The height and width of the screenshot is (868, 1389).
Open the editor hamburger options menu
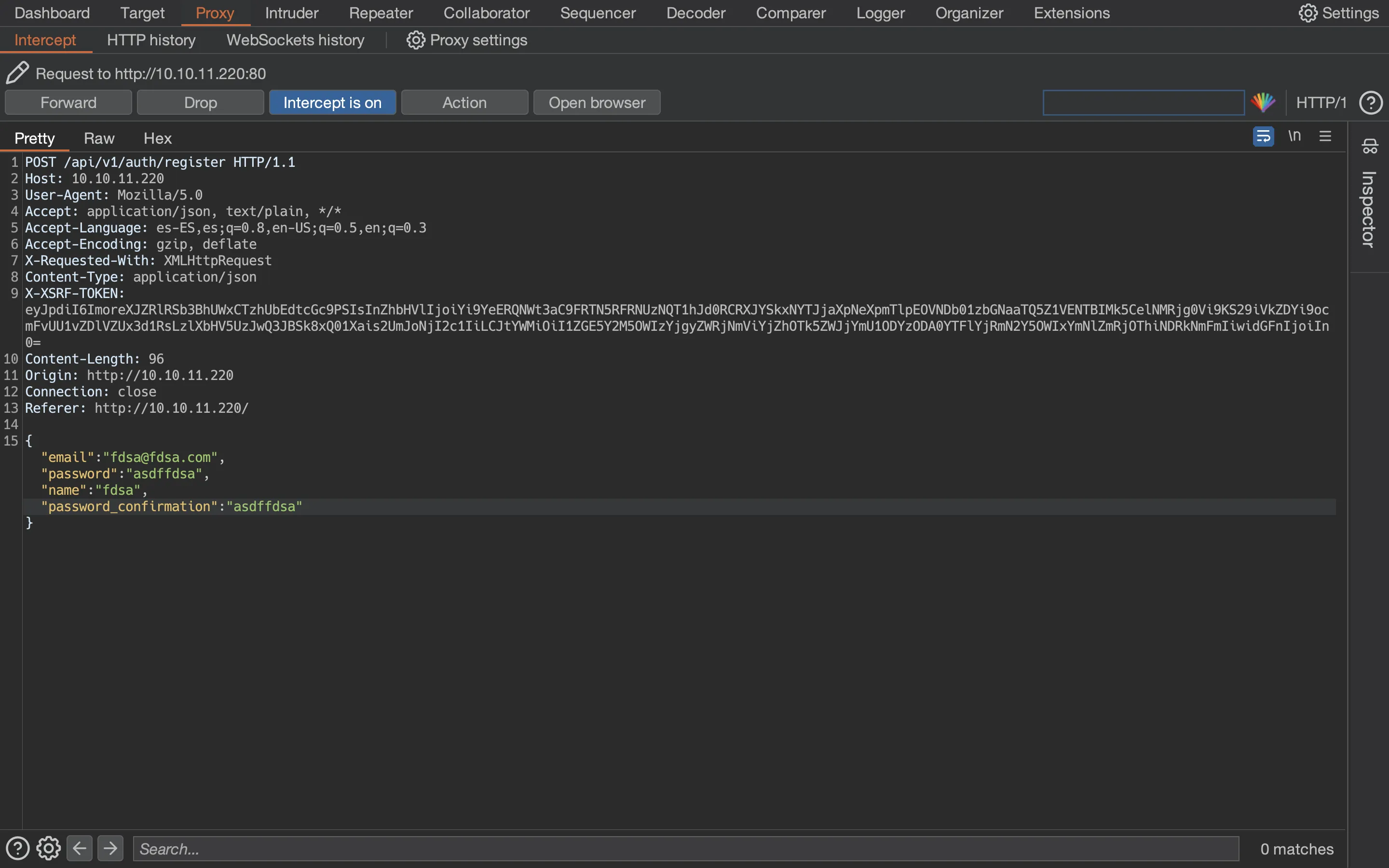[x=1325, y=136]
